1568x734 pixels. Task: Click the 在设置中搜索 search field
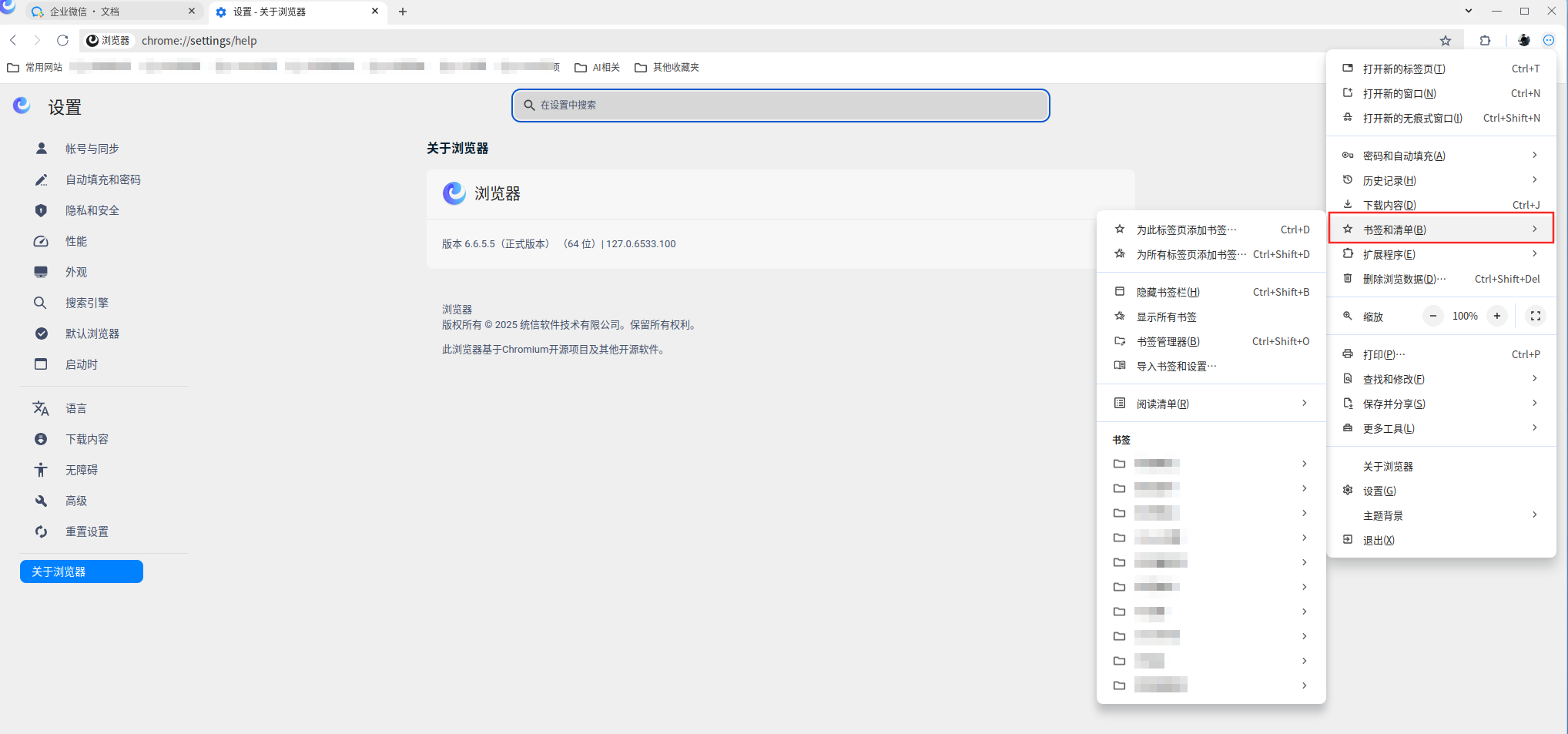(781, 106)
